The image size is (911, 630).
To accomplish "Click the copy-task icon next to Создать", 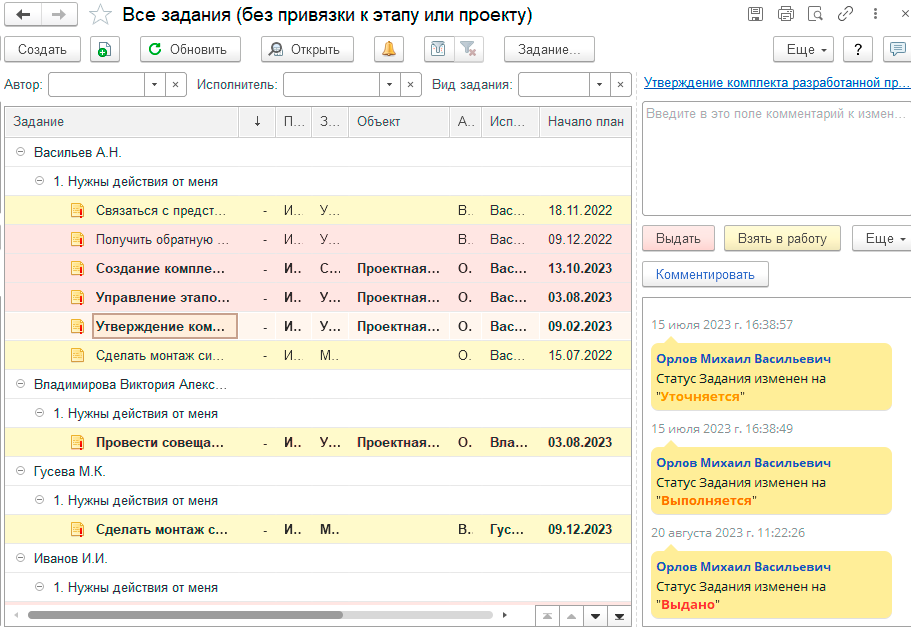I will (x=105, y=50).
